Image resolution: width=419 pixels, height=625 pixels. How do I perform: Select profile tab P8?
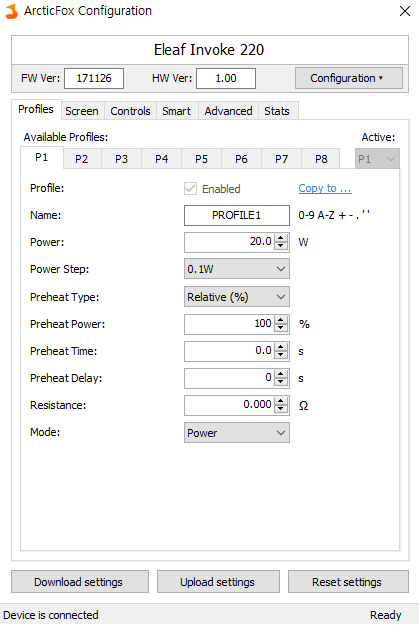tap(321, 159)
